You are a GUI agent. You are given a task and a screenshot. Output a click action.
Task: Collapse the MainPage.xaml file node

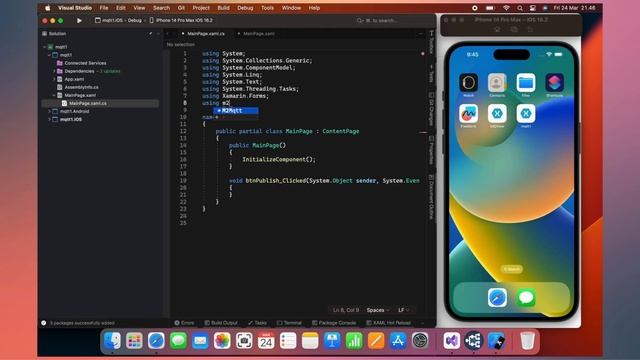[54, 95]
